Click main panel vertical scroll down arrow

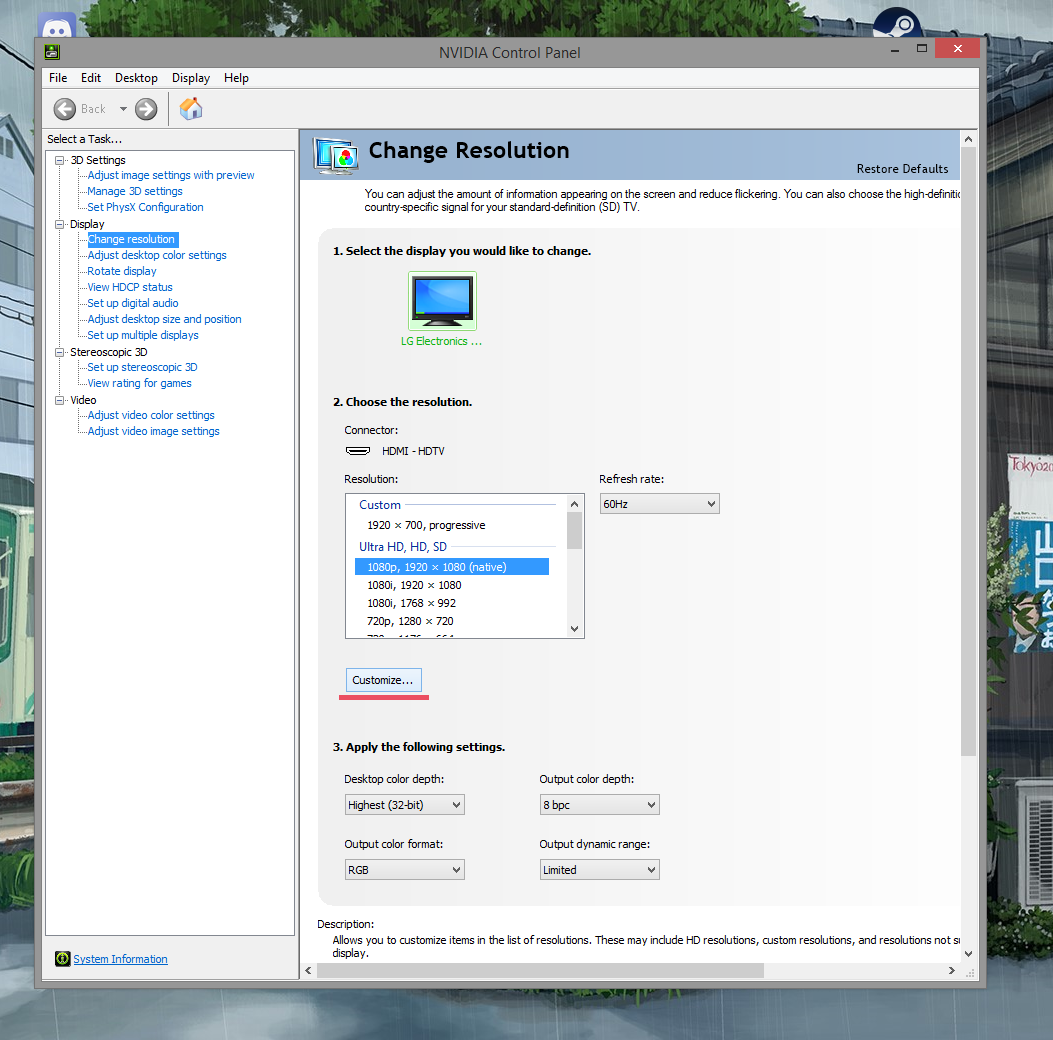point(968,953)
